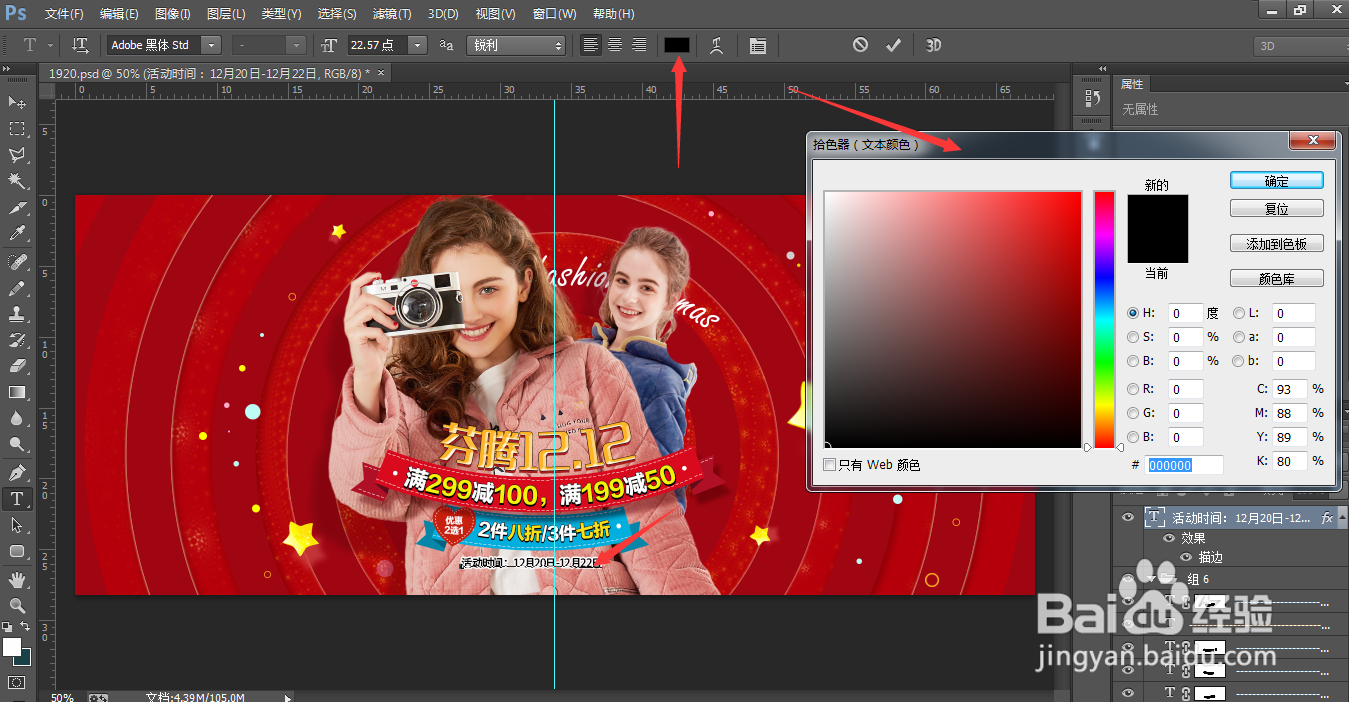Switch to the 属性 panel tab
Screen dimensions: 1349x702
1132,84
